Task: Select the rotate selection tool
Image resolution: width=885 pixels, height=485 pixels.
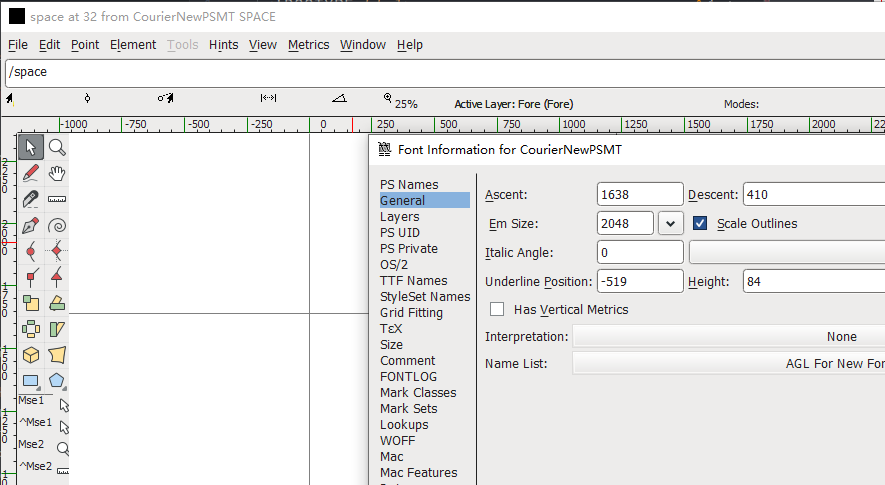Action: click(56, 303)
